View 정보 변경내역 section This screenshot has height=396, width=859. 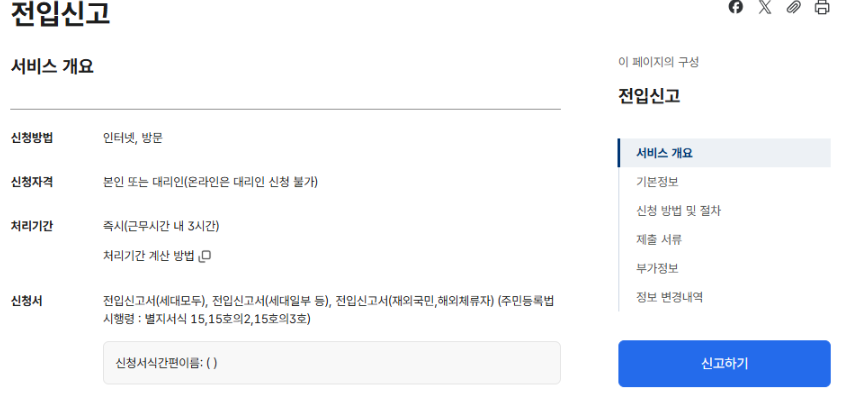point(669,297)
